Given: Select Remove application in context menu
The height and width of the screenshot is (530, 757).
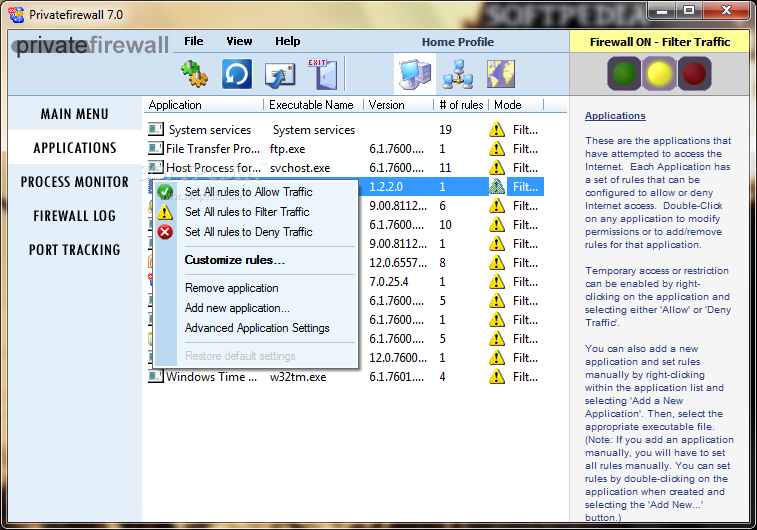Looking at the screenshot, I should [231, 288].
